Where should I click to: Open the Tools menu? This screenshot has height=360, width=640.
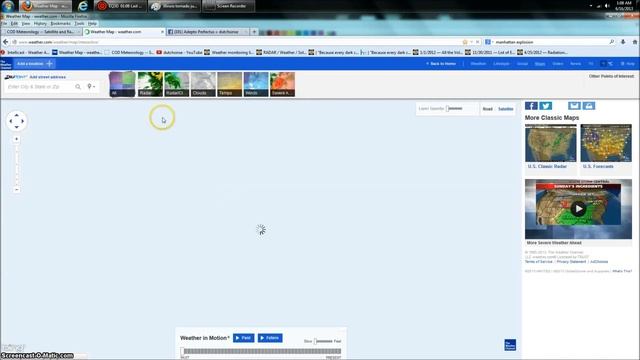click(x=79, y=24)
